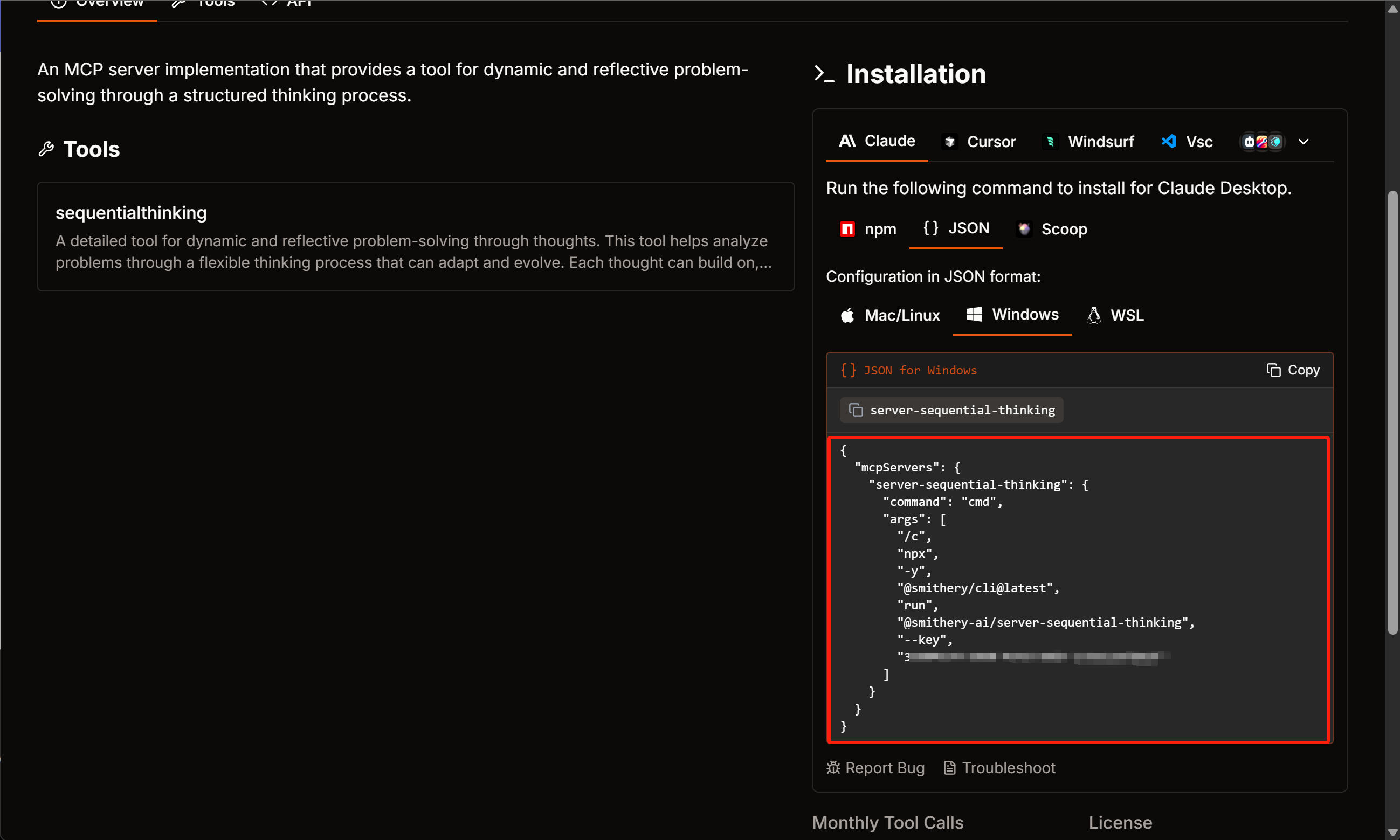Open the Vsc client tab
Image resolution: width=1400 pixels, height=840 pixels.
(1187, 142)
